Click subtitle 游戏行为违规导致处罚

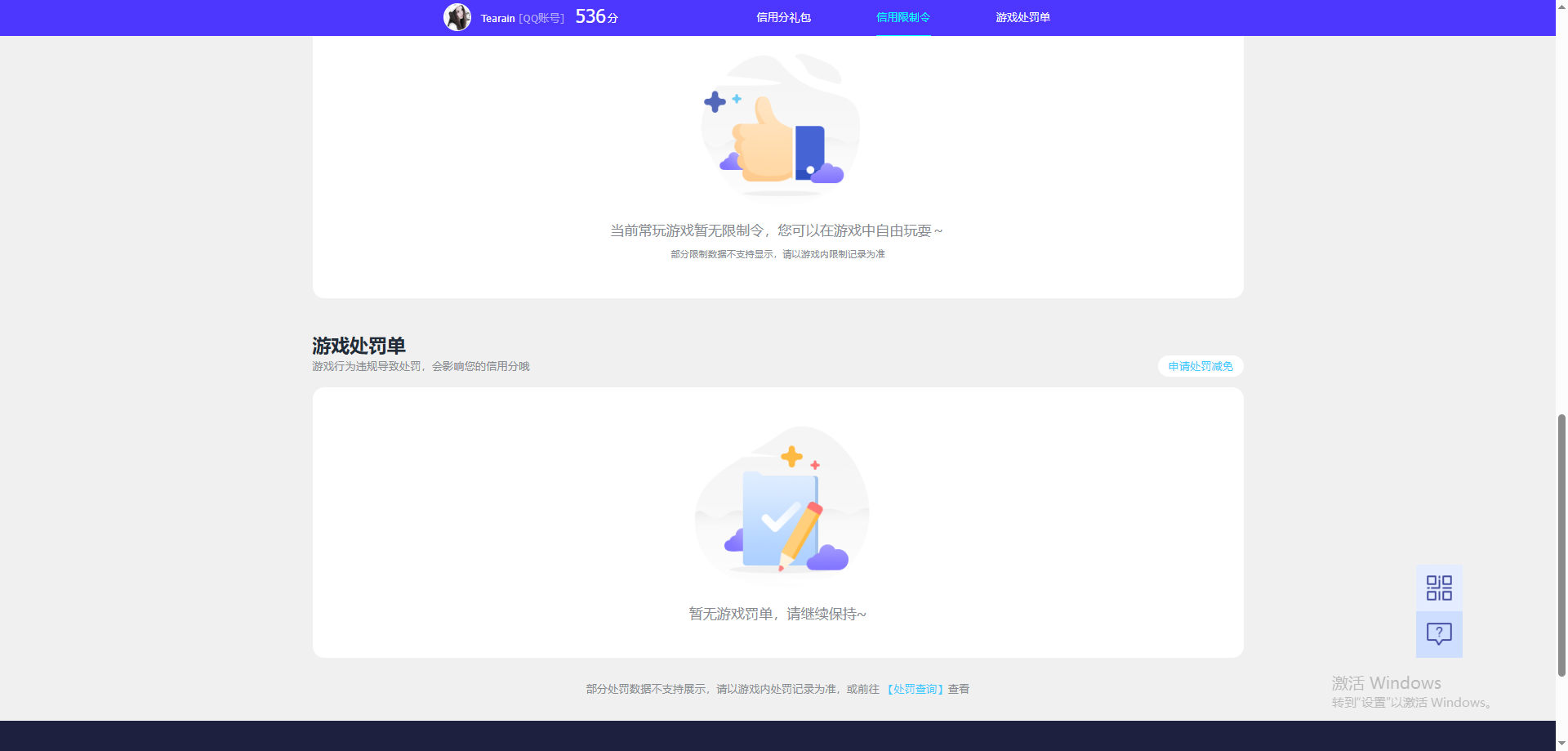[x=367, y=366]
